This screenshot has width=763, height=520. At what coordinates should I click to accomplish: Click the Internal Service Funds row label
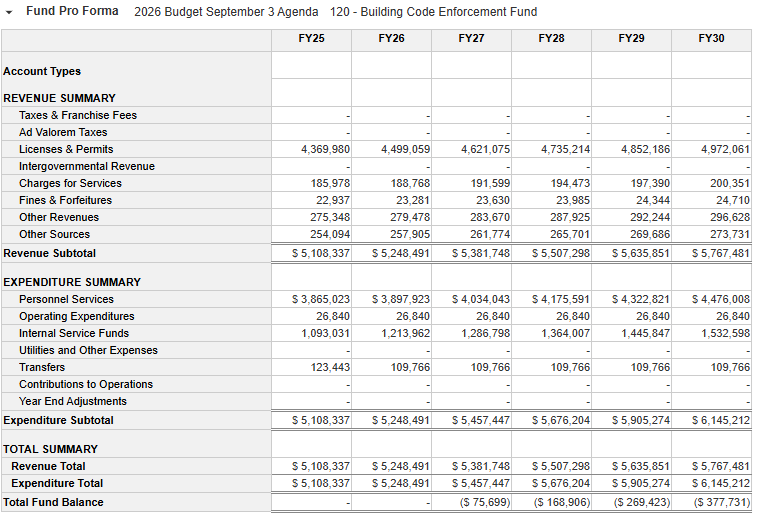[x=73, y=333]
